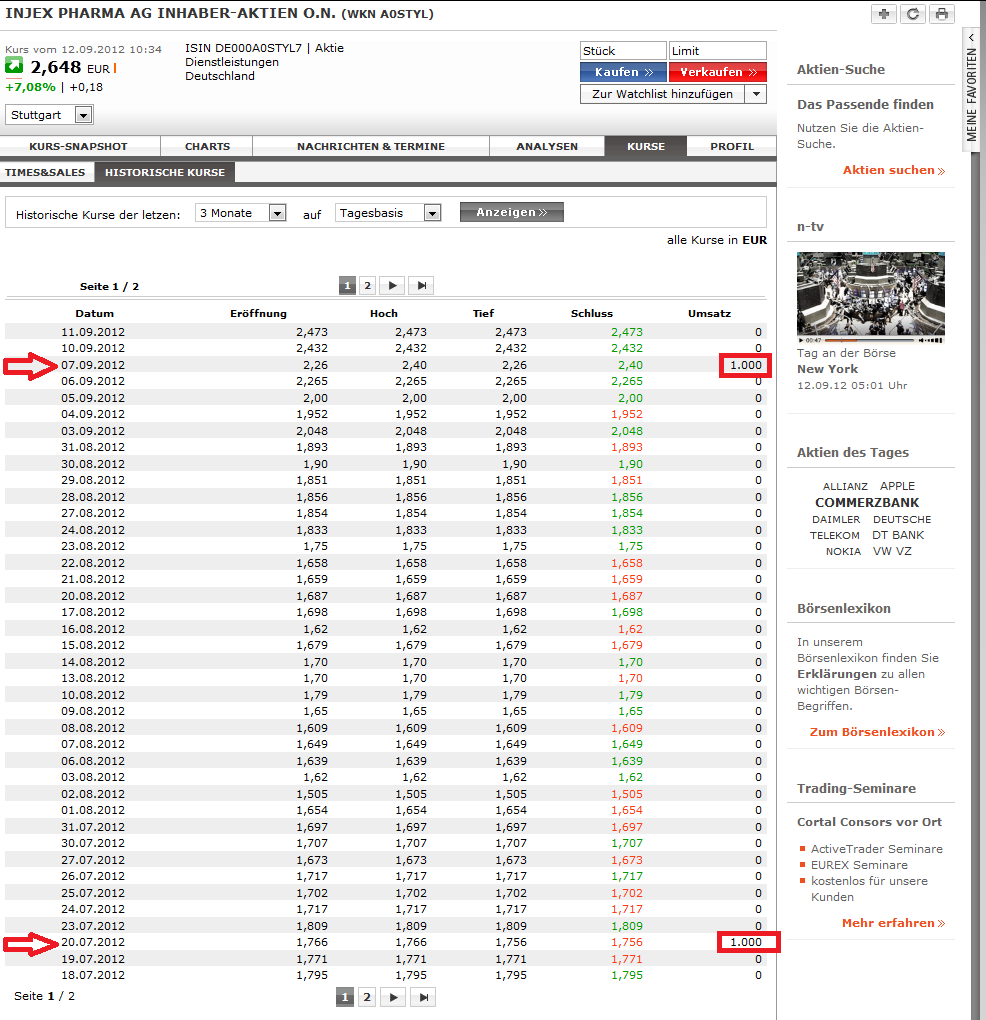Viewport: 986px width, 1020px height.
Task: Click the Eröffnung column header
Action: [258, 314]
